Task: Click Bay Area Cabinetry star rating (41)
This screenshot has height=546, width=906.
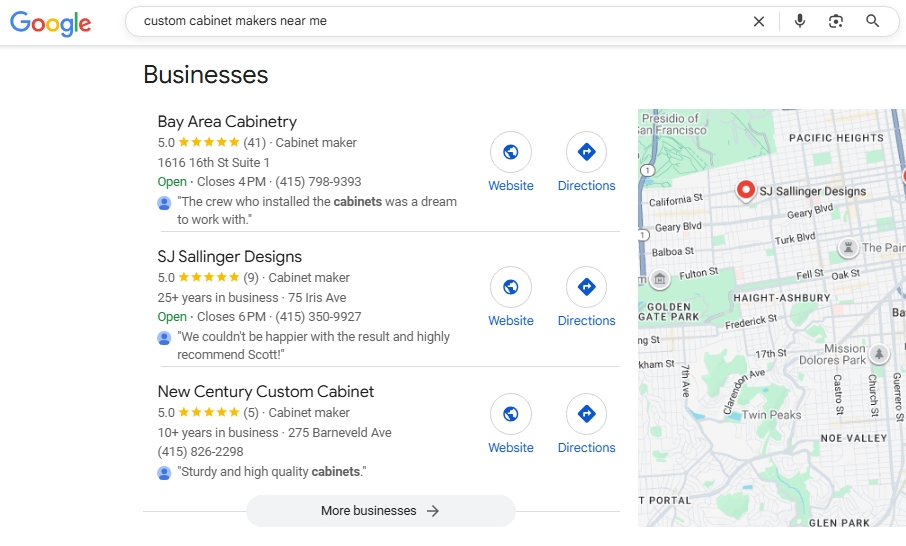Action: [x=211, y=142]
